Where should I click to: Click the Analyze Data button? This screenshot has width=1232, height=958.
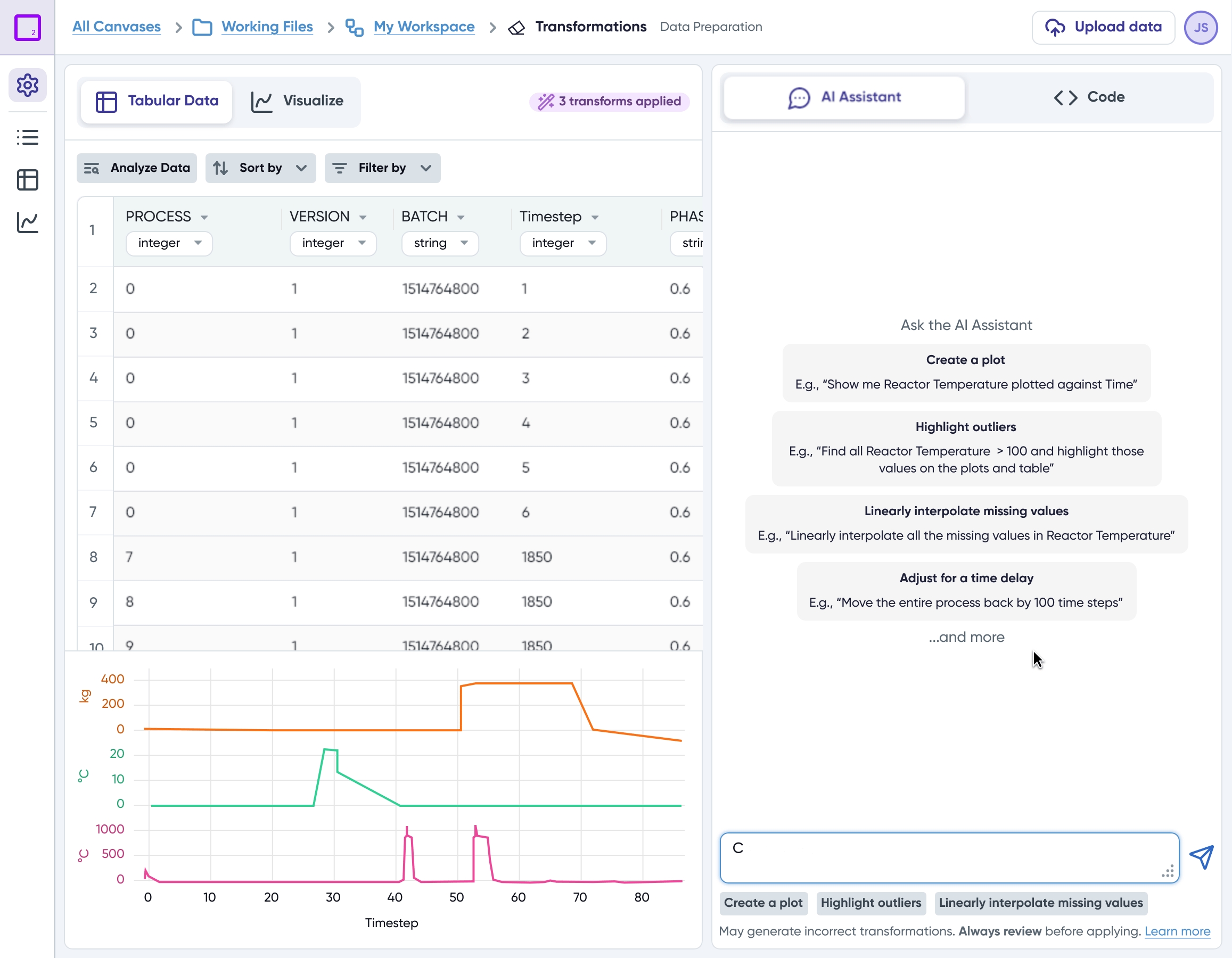pos(137,168)
